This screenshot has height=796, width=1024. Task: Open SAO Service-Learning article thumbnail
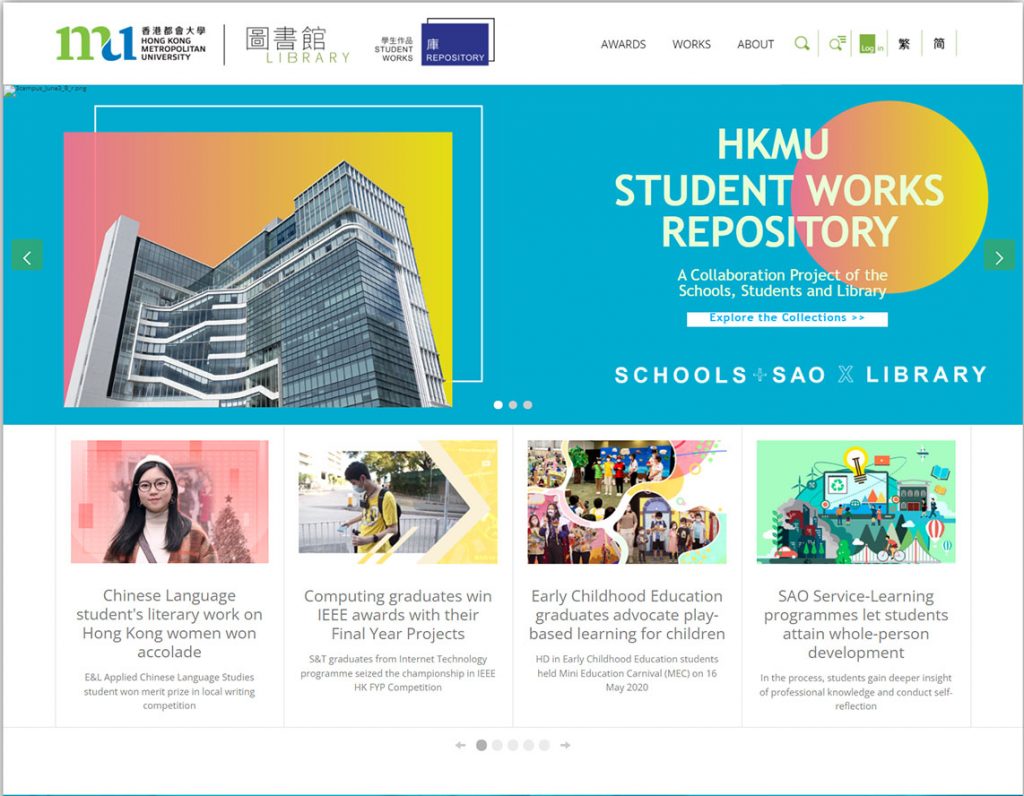click(x=855, y=502)
